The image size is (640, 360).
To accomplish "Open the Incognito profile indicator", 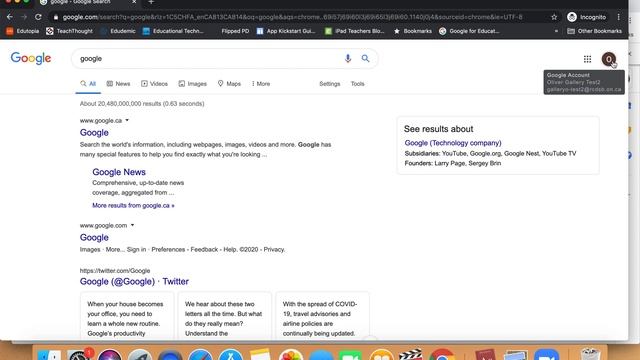I will [x=587, y=17].
